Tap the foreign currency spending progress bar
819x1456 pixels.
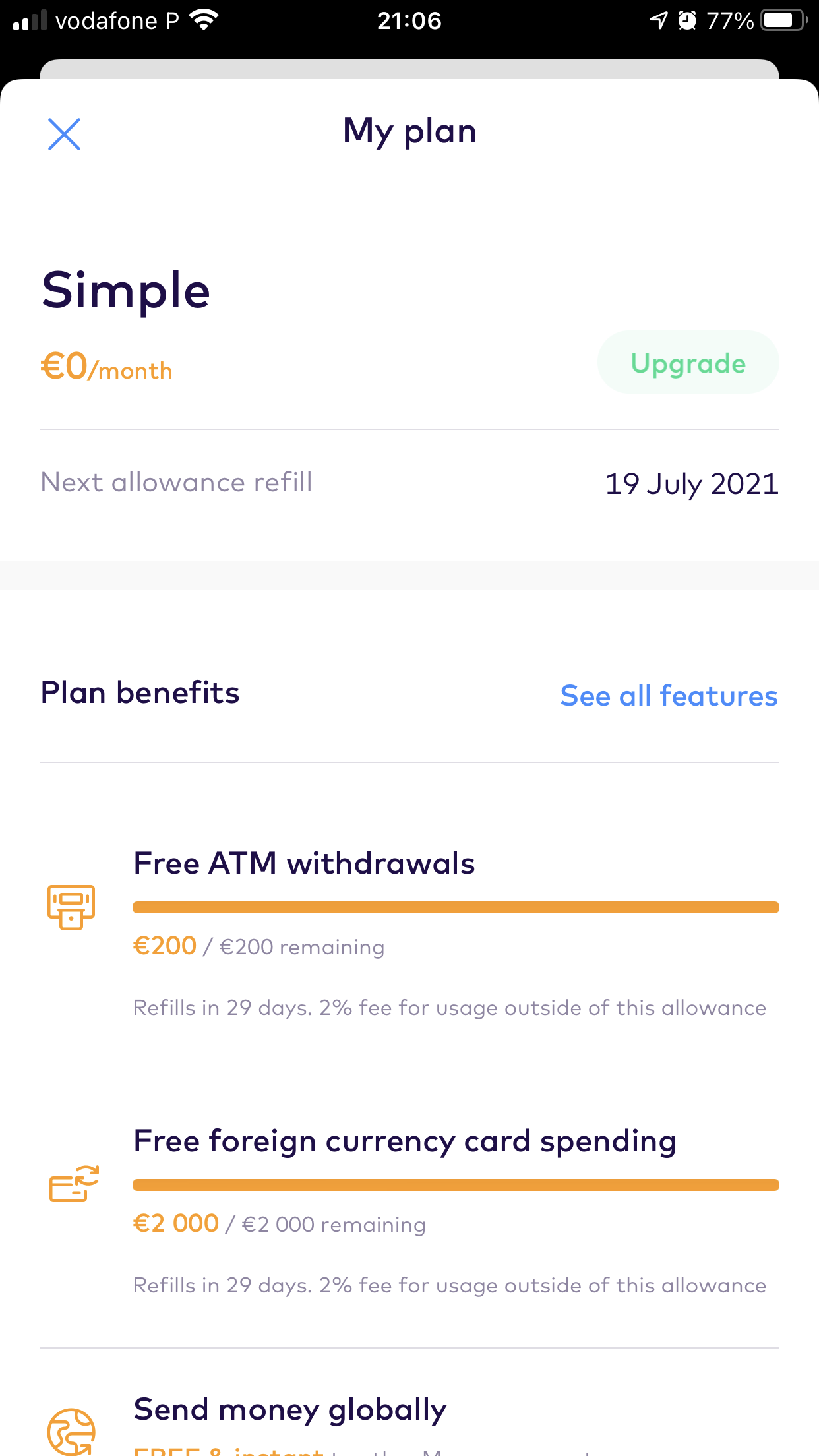456,1185
